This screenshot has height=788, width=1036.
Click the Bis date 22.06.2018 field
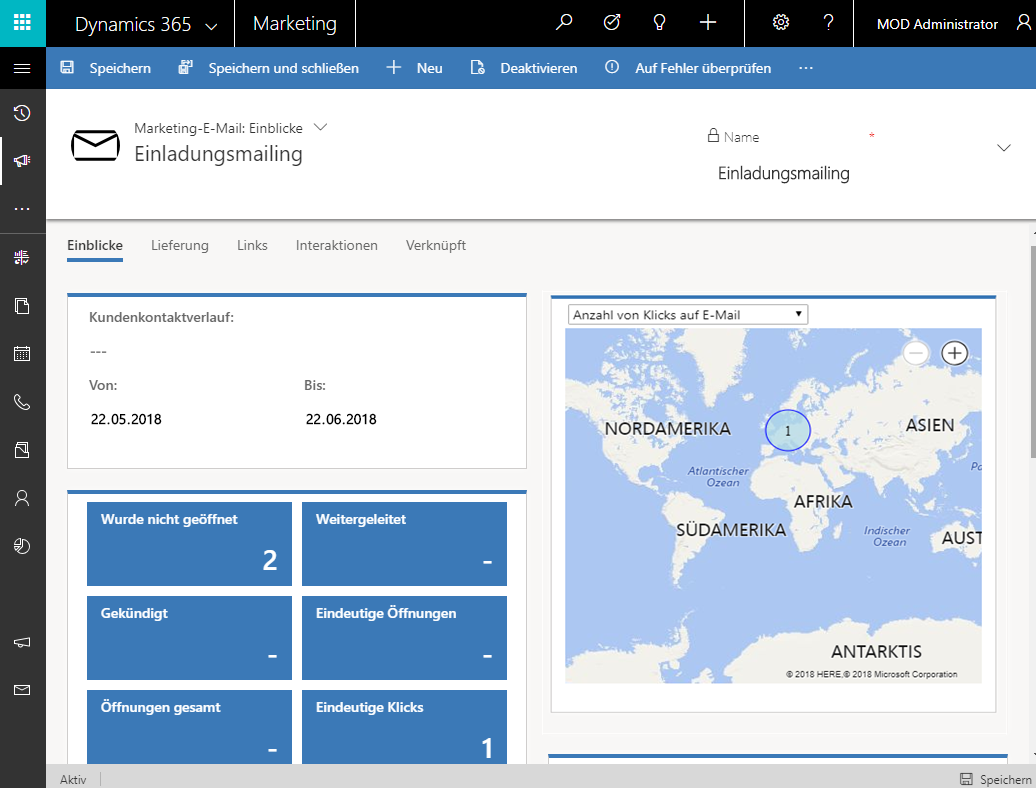coord(341,419)
